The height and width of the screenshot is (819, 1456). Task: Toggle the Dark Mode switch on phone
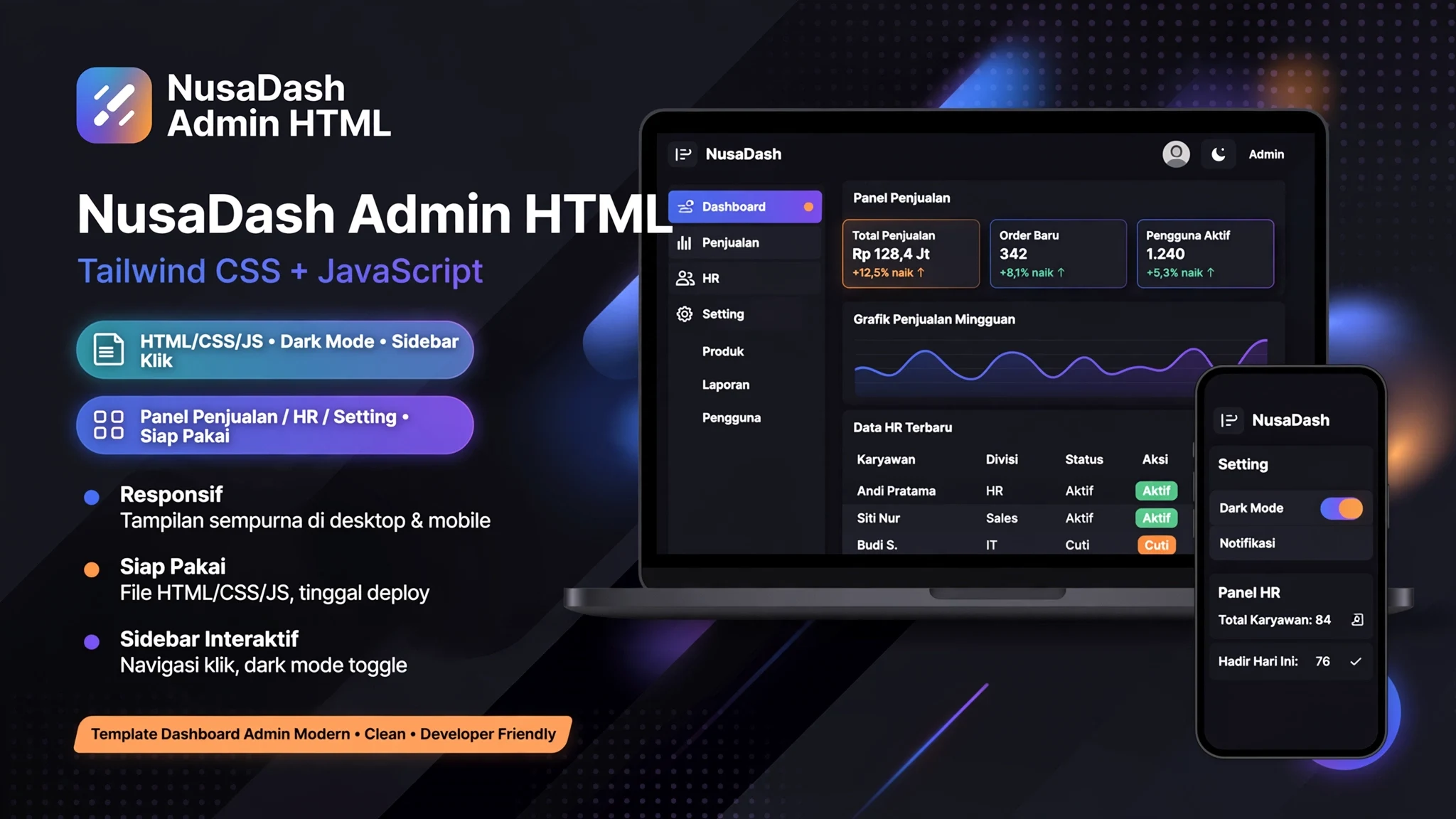(x=1342, y=508)
